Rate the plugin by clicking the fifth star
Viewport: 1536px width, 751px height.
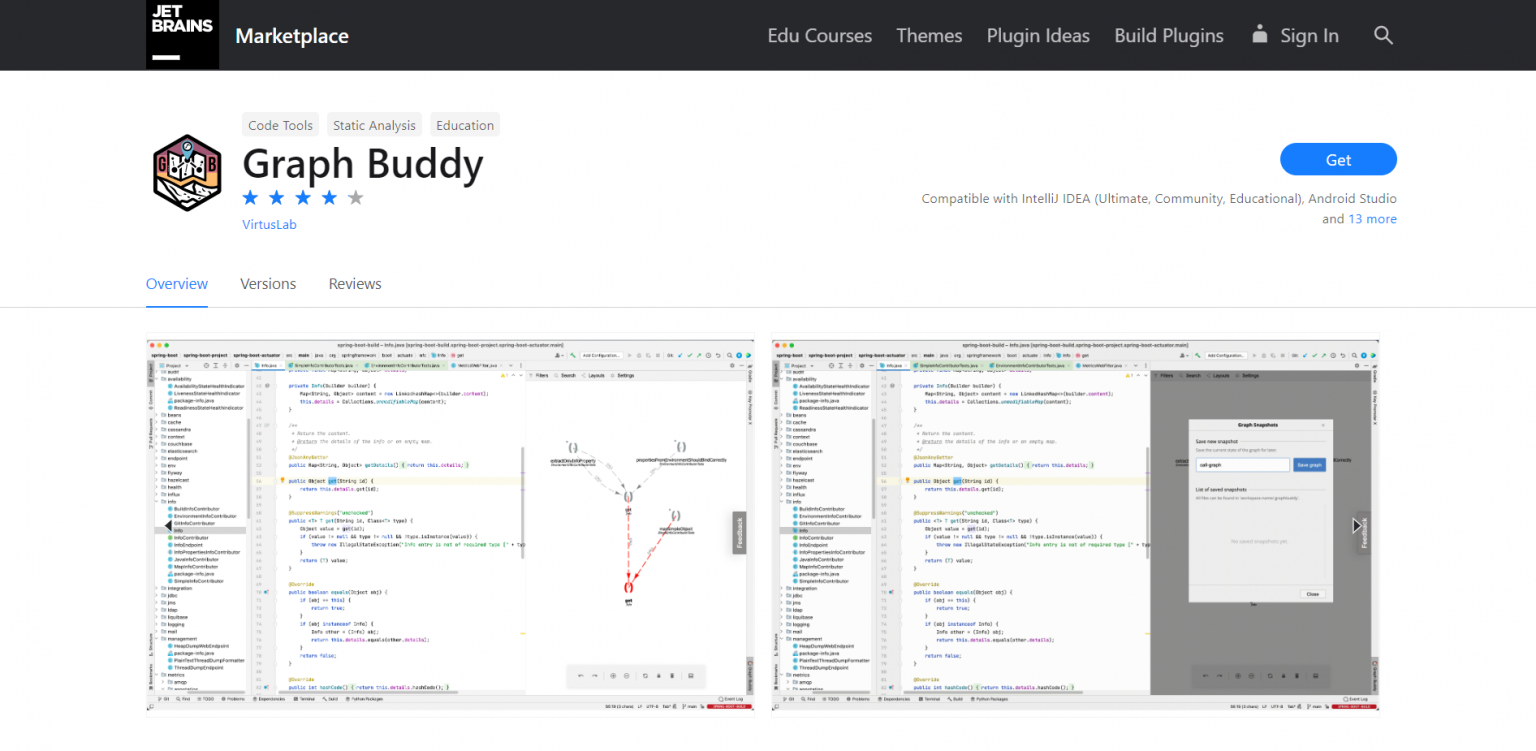click(355, 197)
